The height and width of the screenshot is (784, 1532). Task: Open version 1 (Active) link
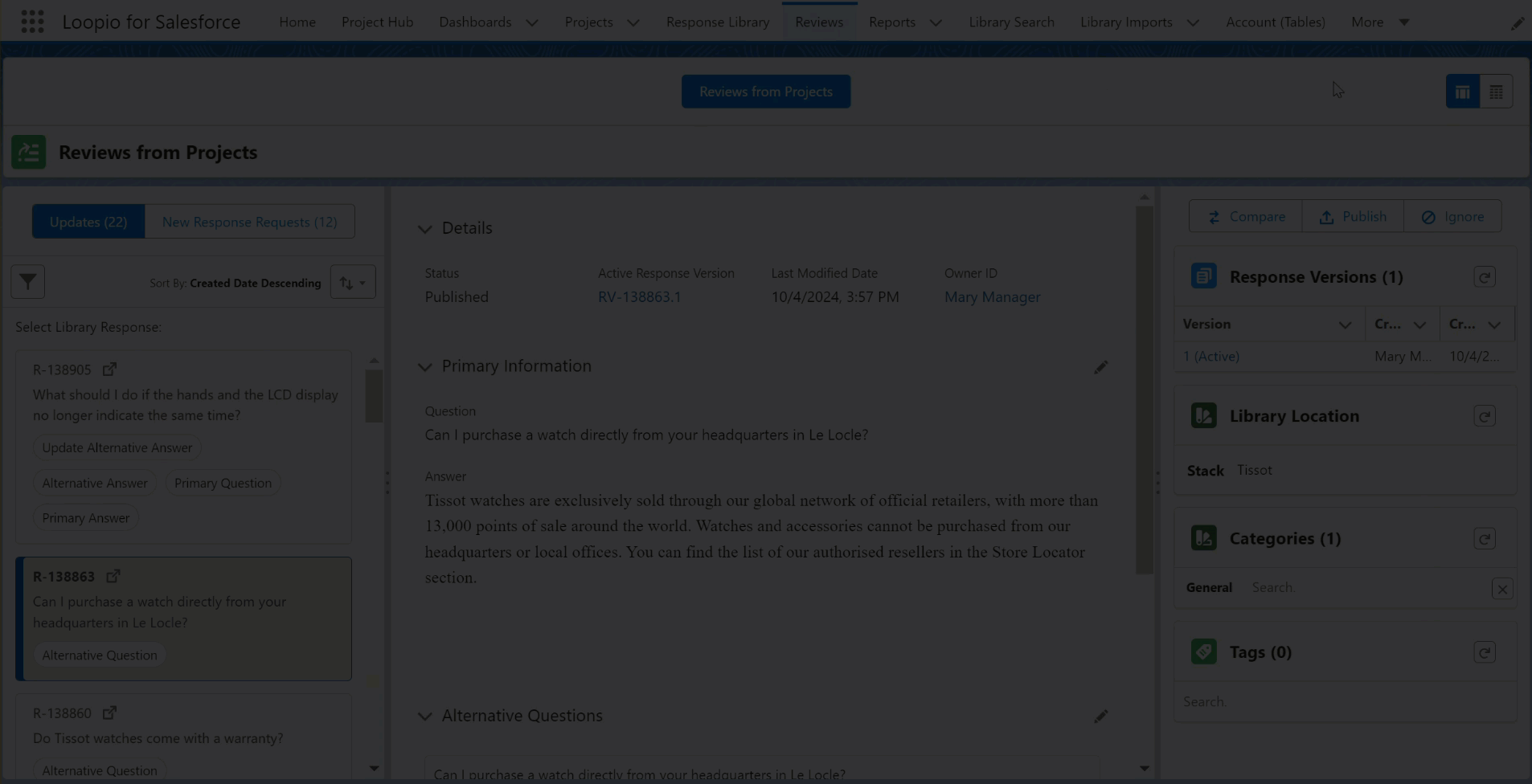(1211, 356)
